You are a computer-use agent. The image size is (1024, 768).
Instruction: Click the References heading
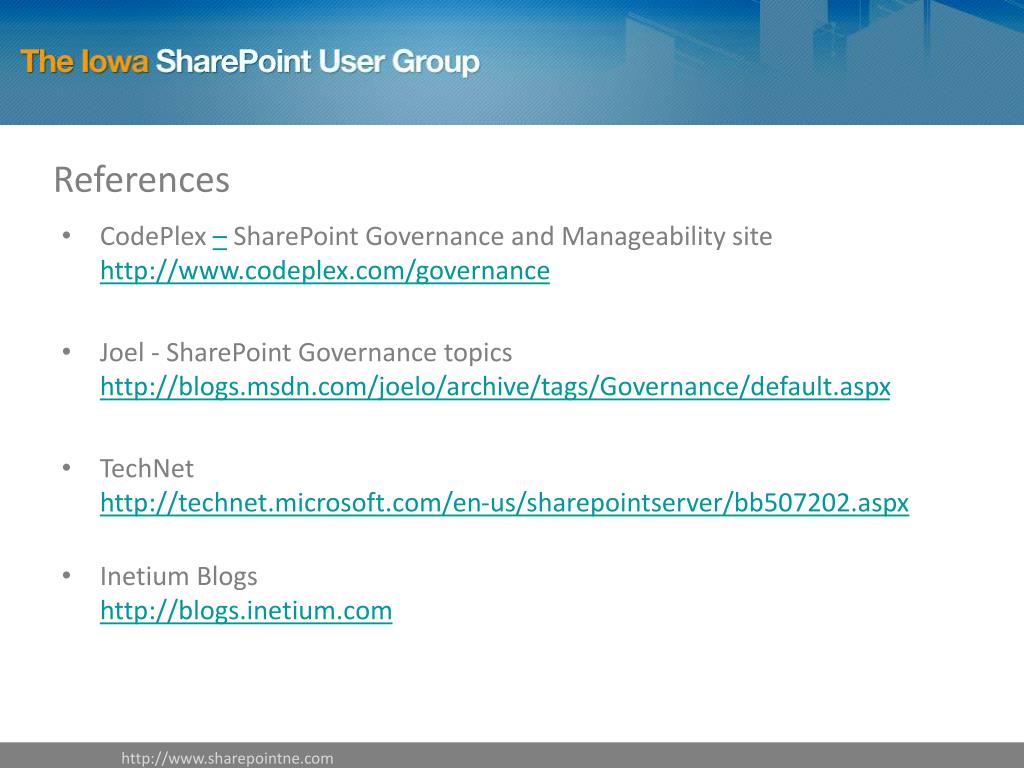pos(142,180)
